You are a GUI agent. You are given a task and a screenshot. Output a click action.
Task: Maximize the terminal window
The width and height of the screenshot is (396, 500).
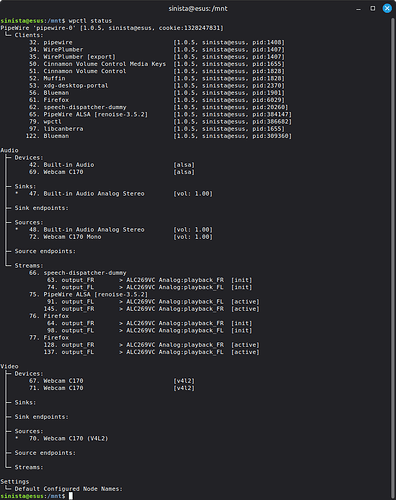[x=373, y=8]
